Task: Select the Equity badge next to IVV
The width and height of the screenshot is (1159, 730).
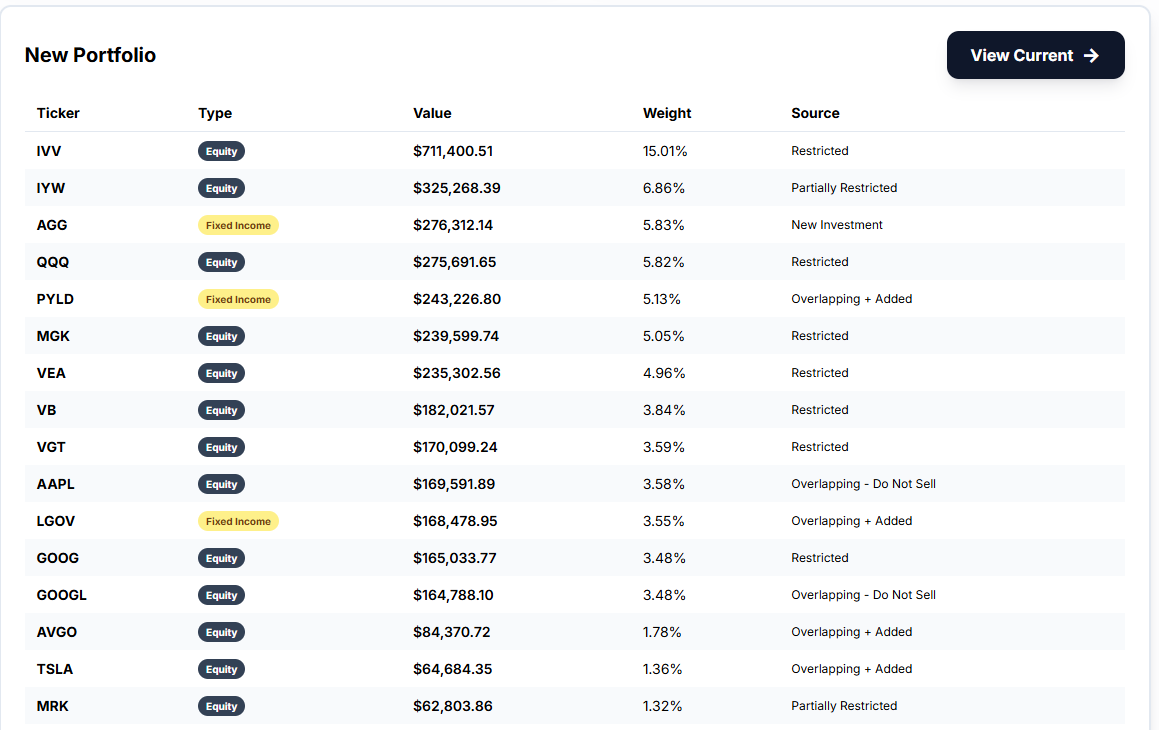Action: (x=221, y=151)
